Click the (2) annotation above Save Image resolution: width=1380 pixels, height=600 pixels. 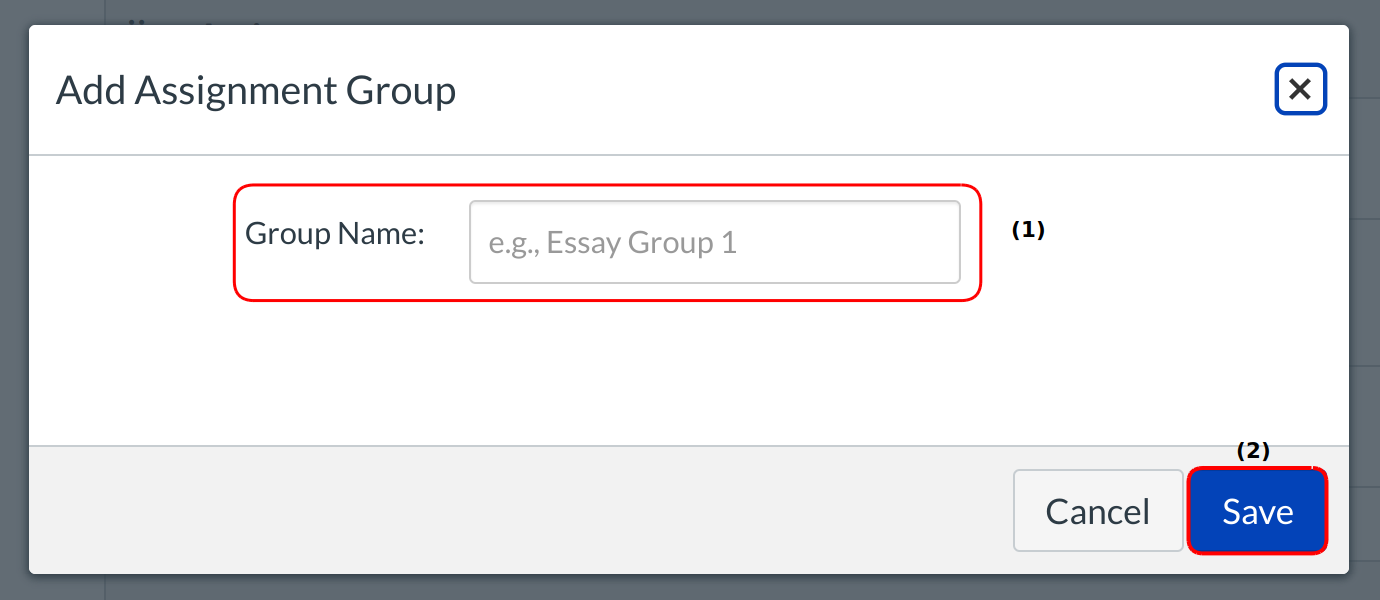click(x=1252, y=450)
